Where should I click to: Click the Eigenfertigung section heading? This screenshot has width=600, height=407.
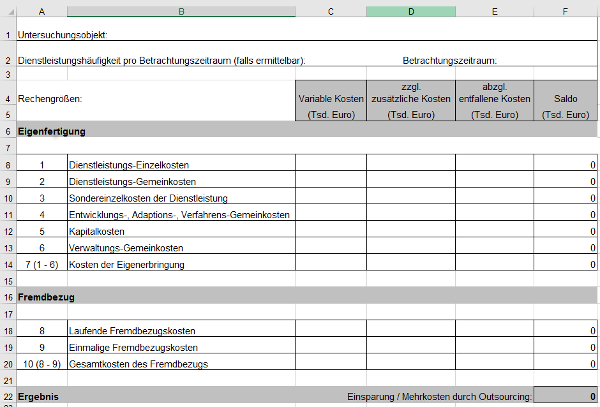52,131
